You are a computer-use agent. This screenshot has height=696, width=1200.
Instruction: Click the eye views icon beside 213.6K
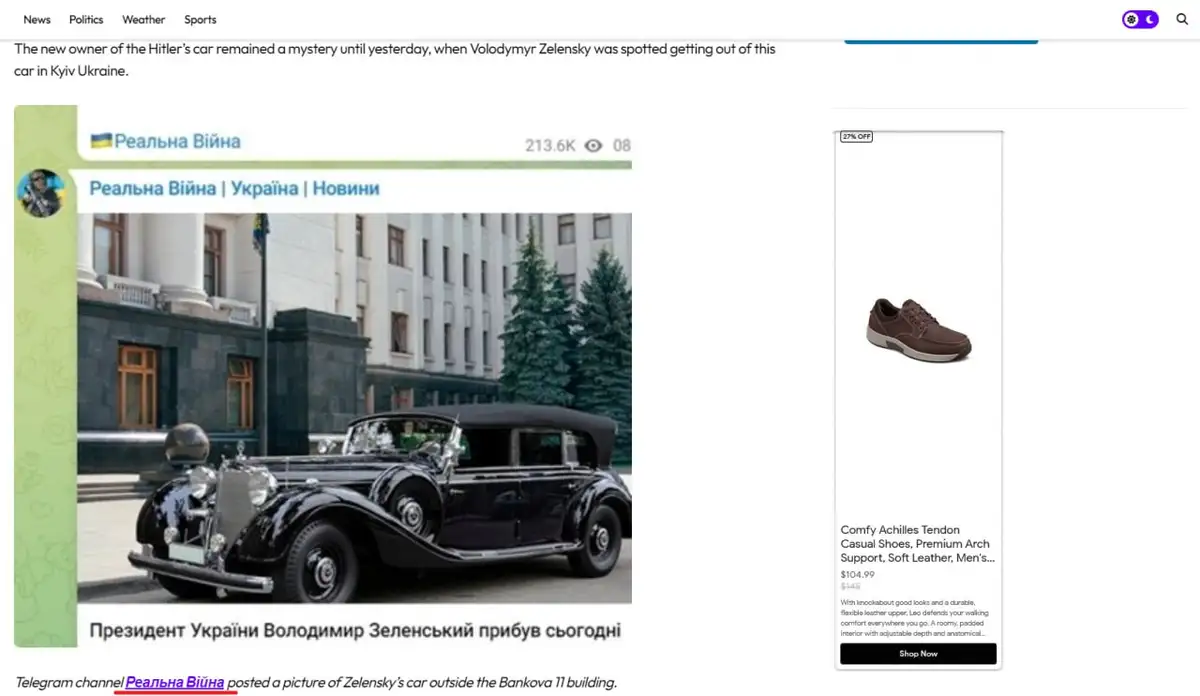pyautogui.click(x=594, y=146)
